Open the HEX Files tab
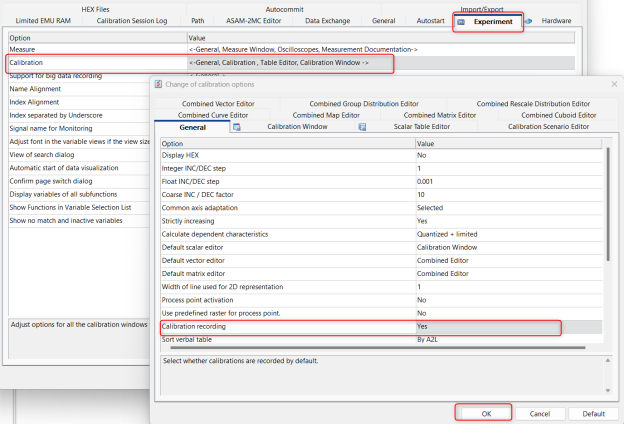 coord(95,9)
